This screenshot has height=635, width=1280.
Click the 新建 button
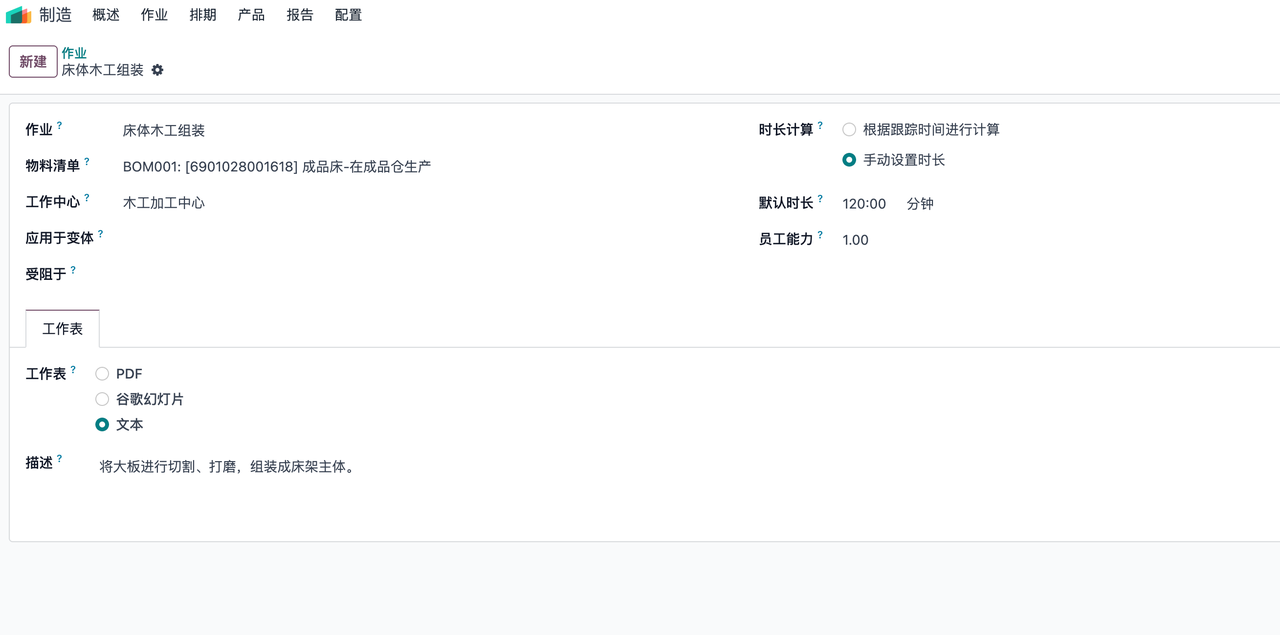click(x=33, y=62)
